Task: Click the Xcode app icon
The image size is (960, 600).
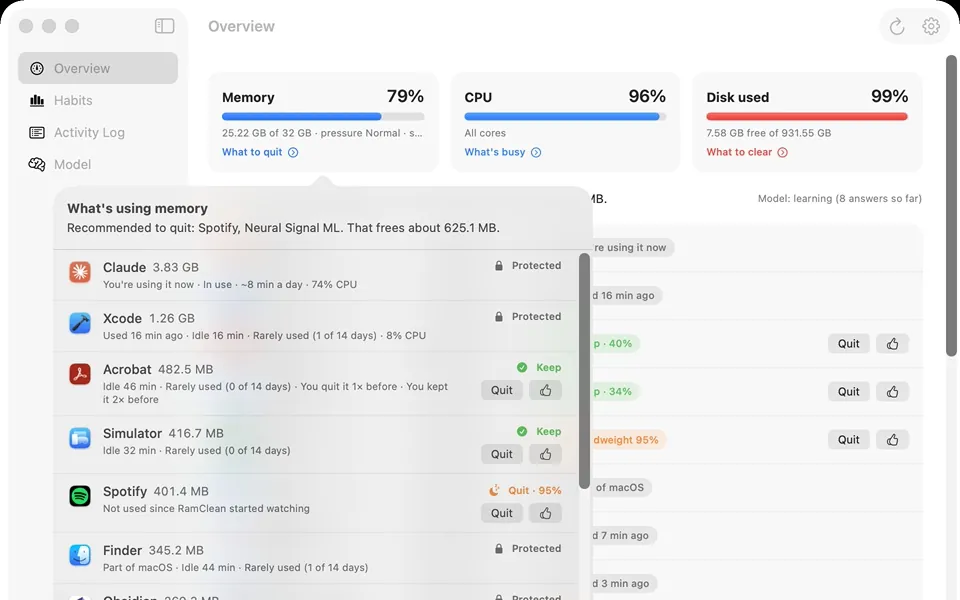Action: pos(80,323)
